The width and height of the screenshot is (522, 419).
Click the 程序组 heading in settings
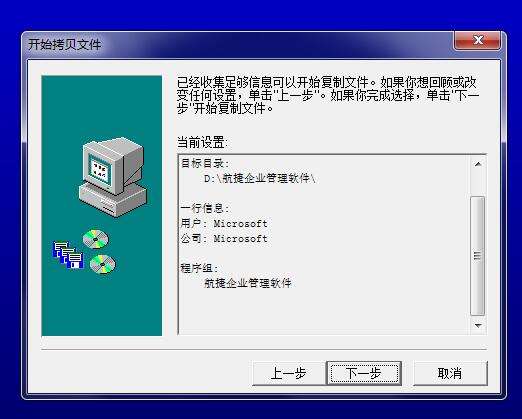(199, 268)
